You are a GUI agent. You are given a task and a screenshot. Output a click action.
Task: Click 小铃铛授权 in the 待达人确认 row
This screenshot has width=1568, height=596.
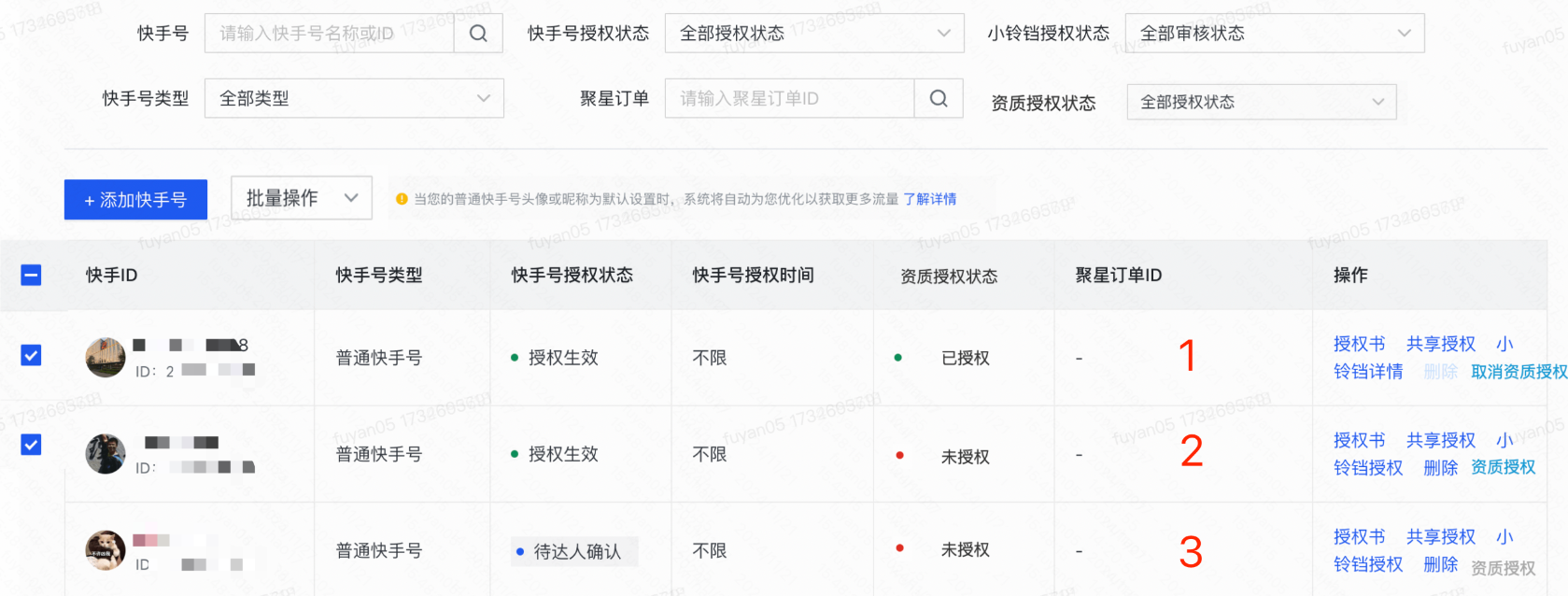pos(1368,564)
